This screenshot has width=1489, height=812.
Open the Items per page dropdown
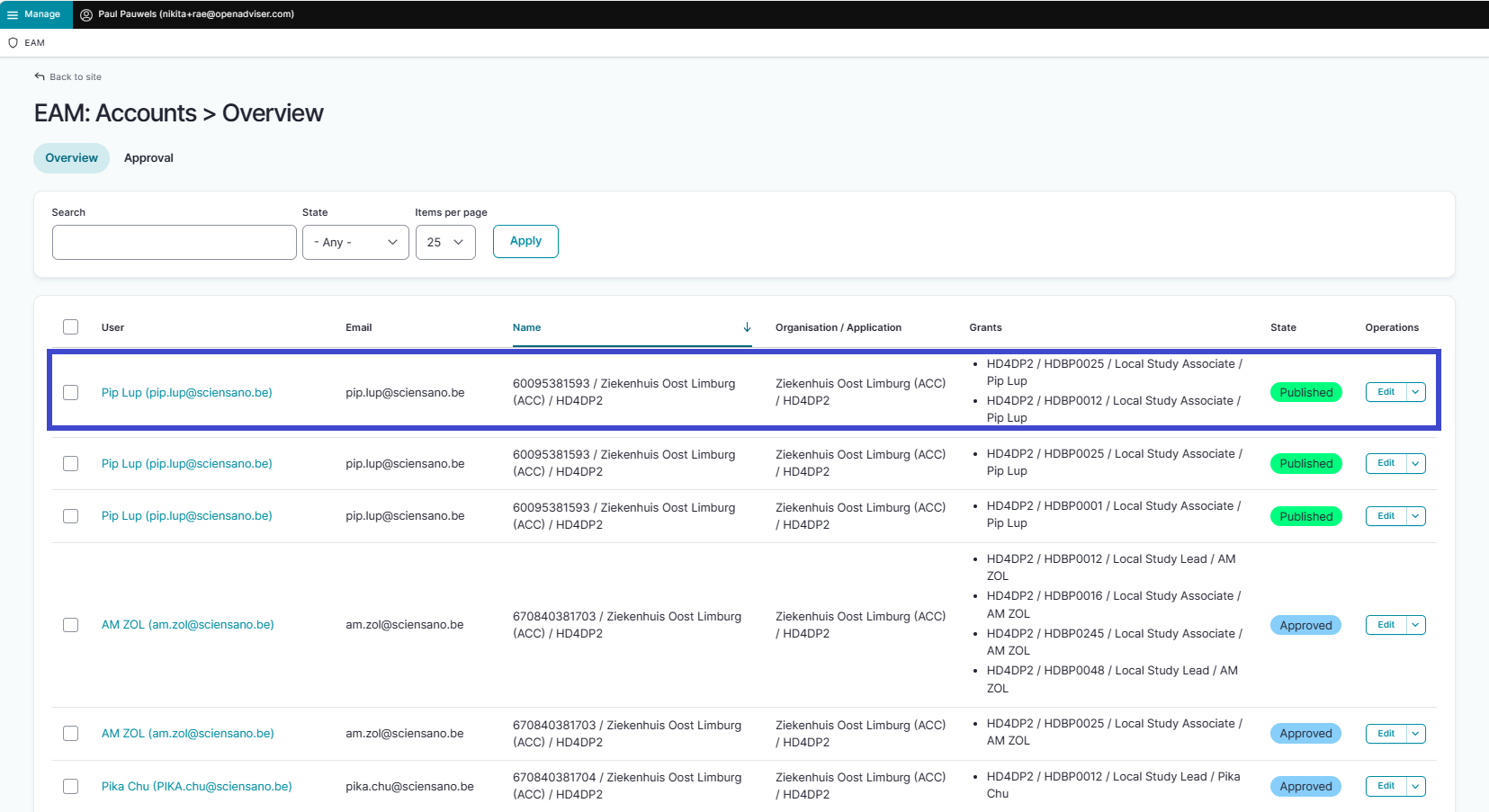click(445, 242)
